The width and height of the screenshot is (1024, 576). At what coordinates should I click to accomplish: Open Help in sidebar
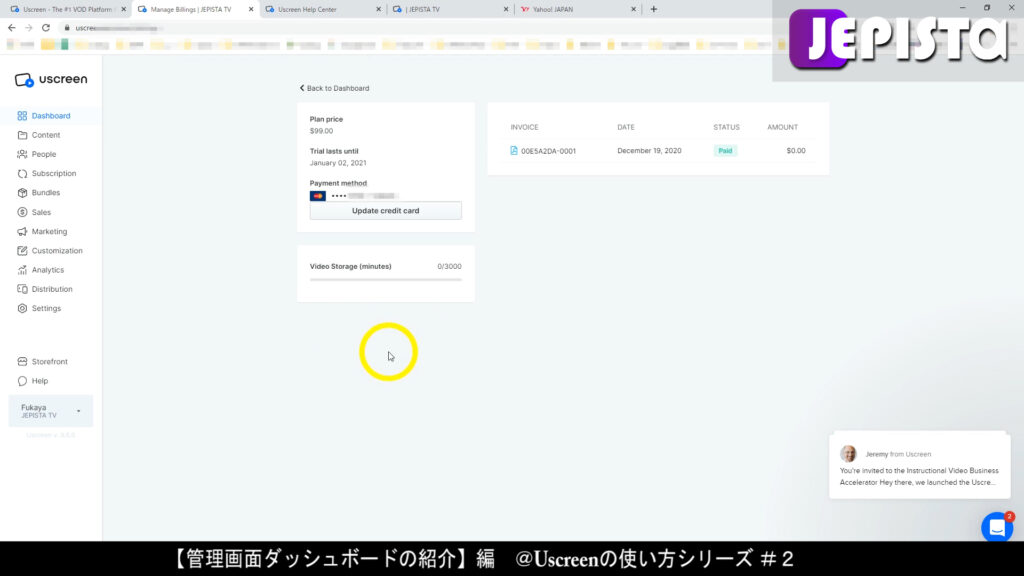pos(40,381)
